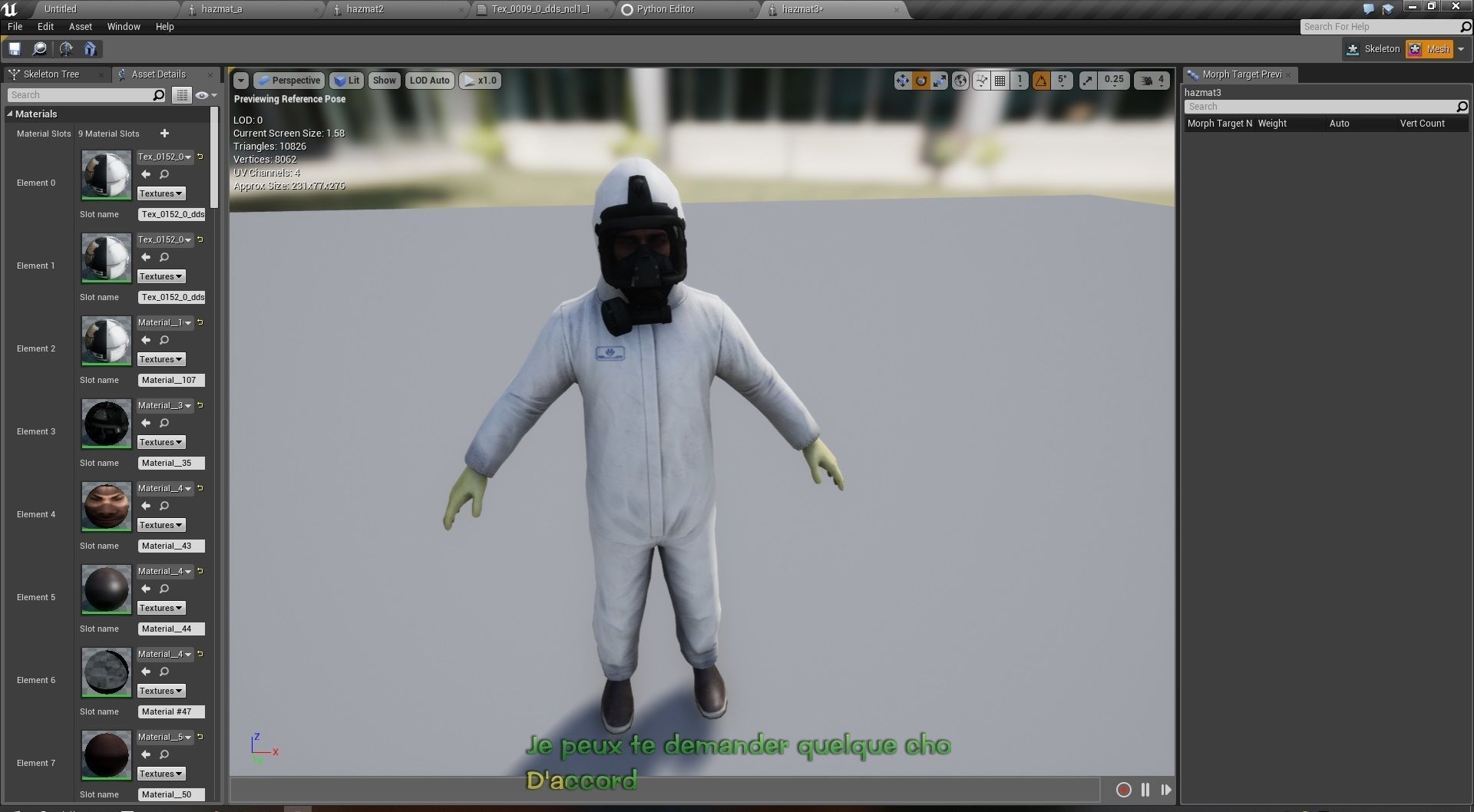Click the Show viewport button
This screenshot has width=1474, height=812.
[384, 81]
